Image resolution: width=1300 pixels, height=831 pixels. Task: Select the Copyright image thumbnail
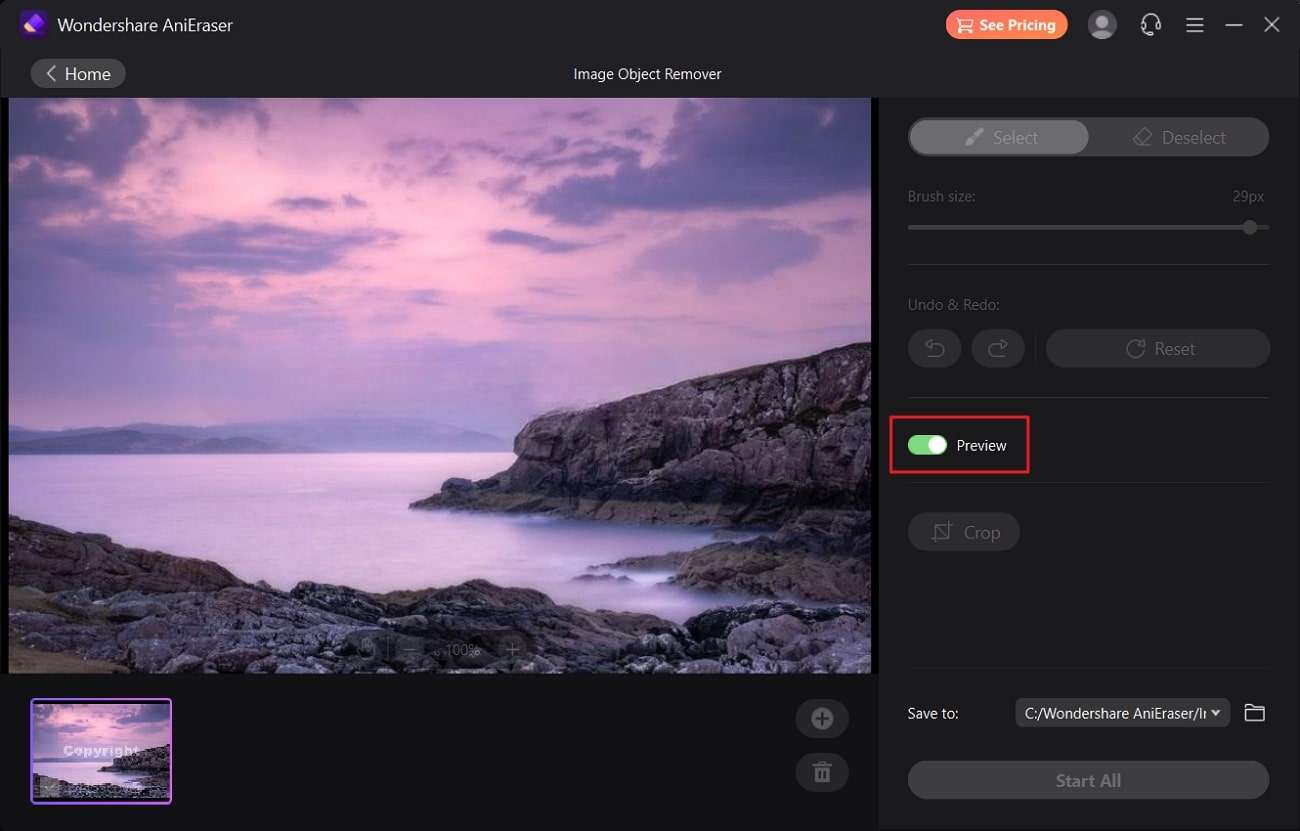pyautogui.click(x=100, y=750)
